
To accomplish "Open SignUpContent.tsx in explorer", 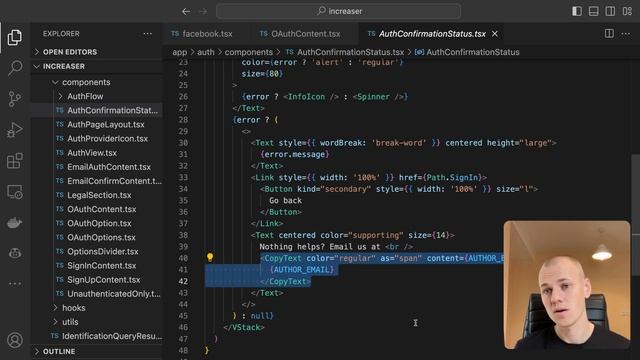I will (97, 280).
